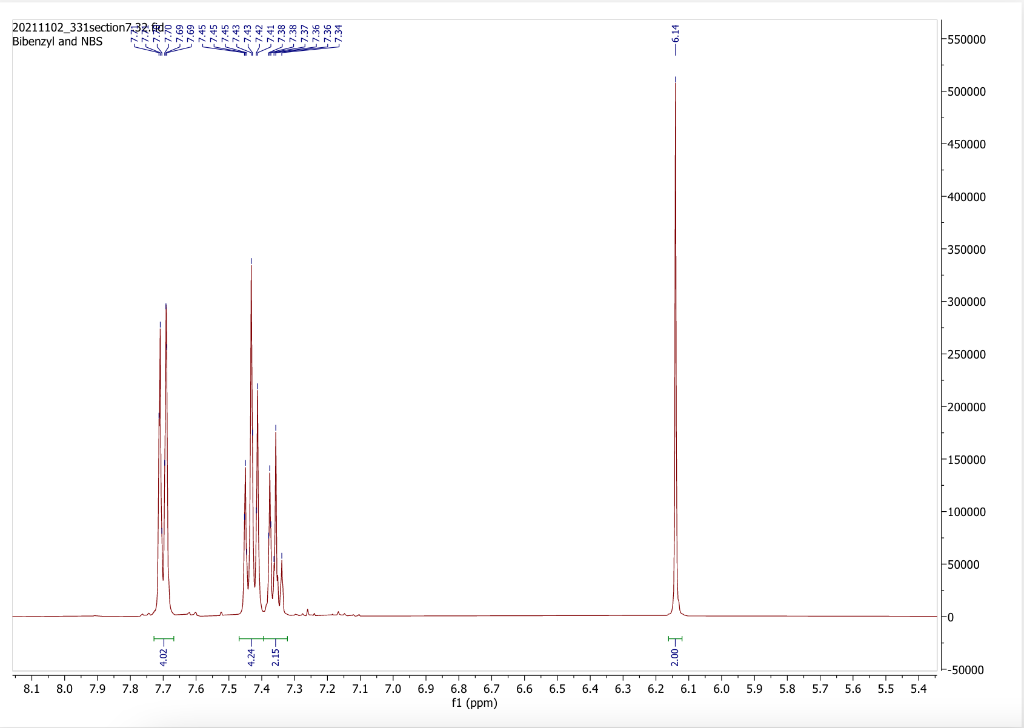The image size is (1024, 728).
Task: Select the peak annotation 7.34
Action: click(339, 33)
